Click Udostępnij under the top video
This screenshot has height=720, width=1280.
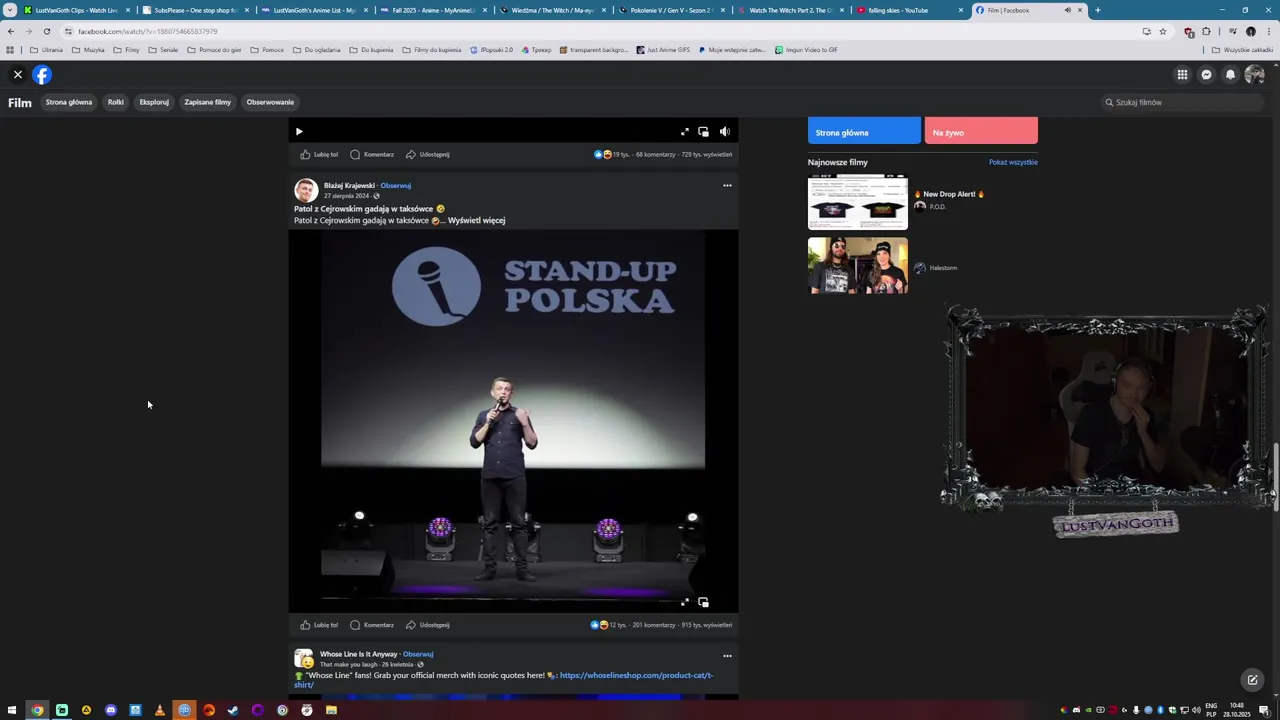pyautogui.click(x=428, y=155)
